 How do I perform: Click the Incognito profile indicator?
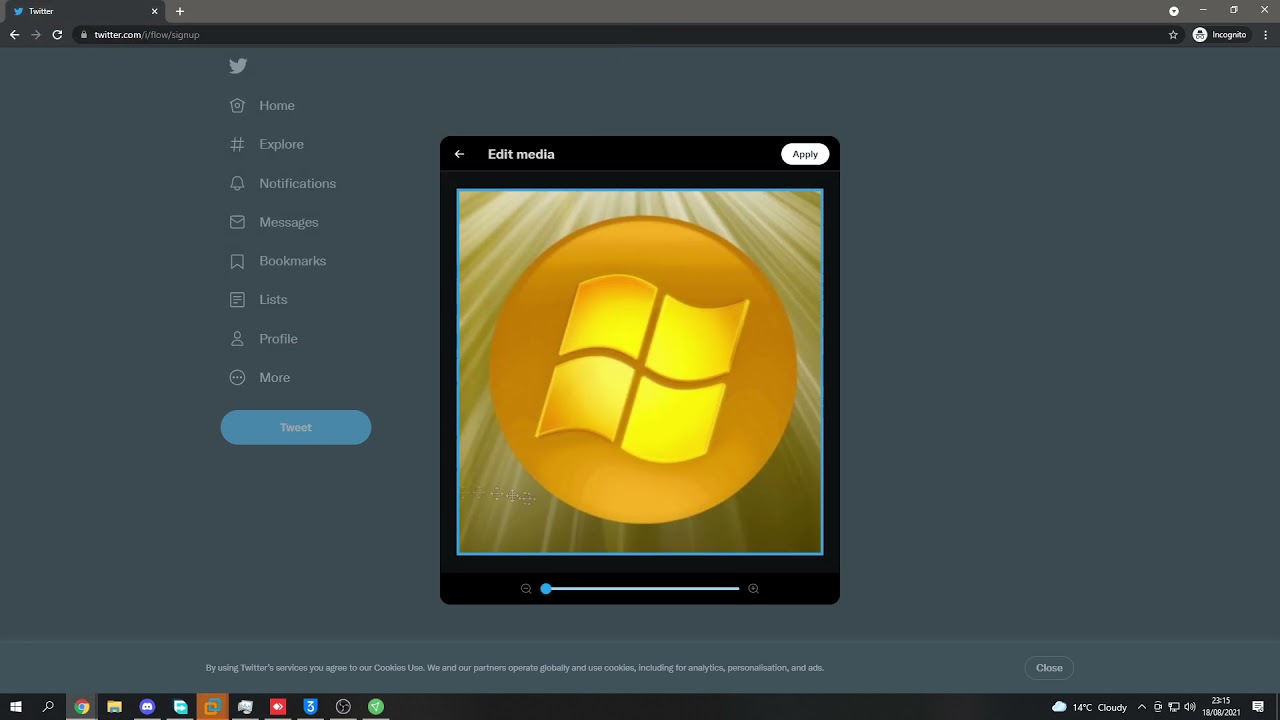[1220, 35]
